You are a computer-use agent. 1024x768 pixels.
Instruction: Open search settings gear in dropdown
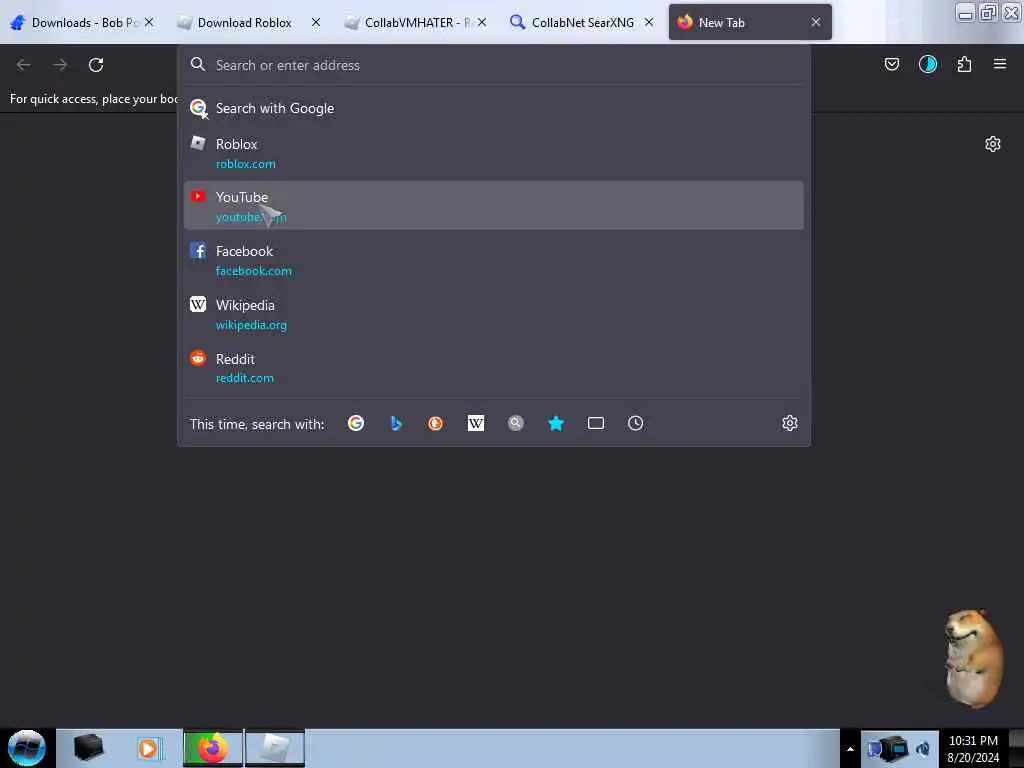coord(790,423)
